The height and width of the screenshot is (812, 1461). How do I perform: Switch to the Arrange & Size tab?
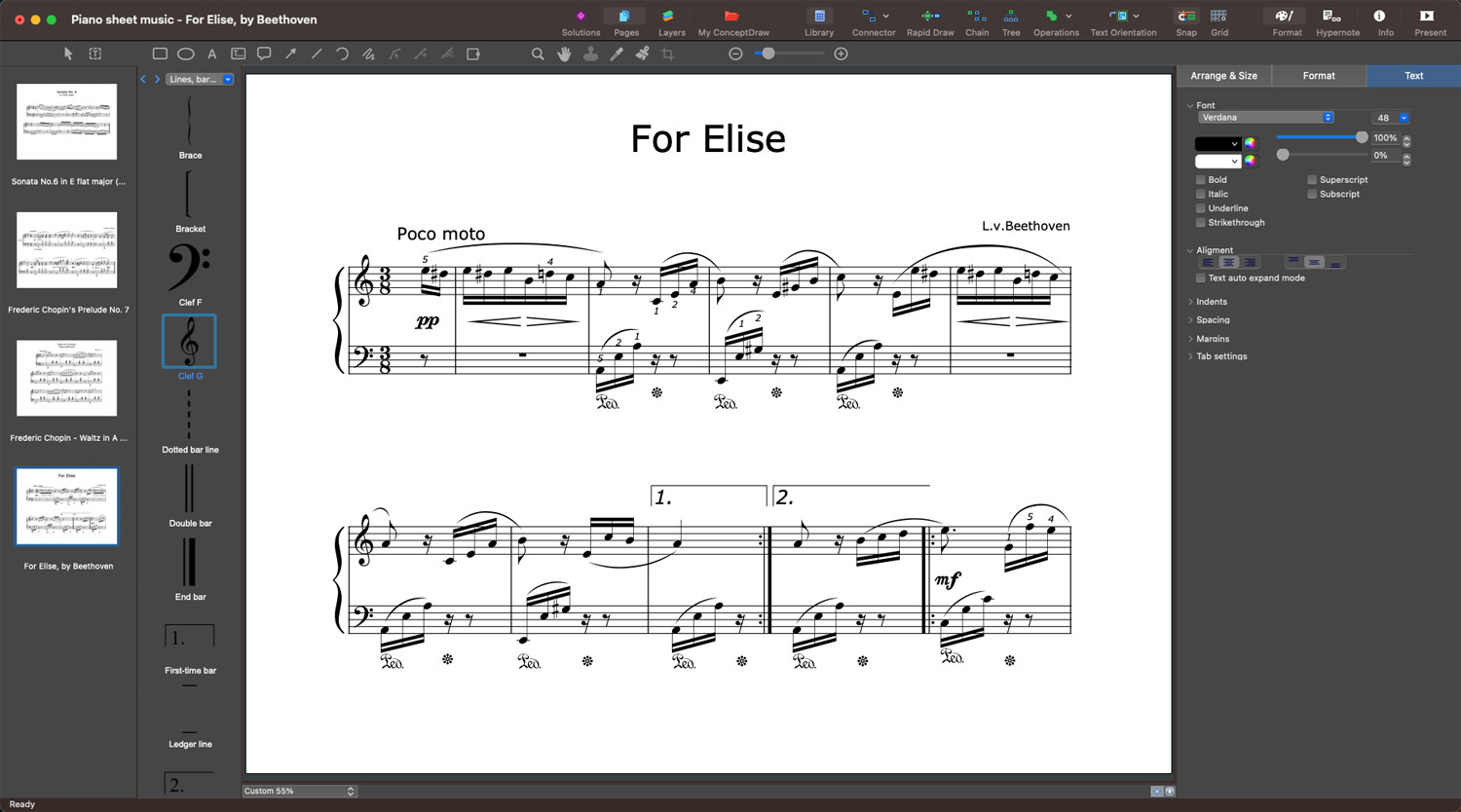pos(1223,76)
